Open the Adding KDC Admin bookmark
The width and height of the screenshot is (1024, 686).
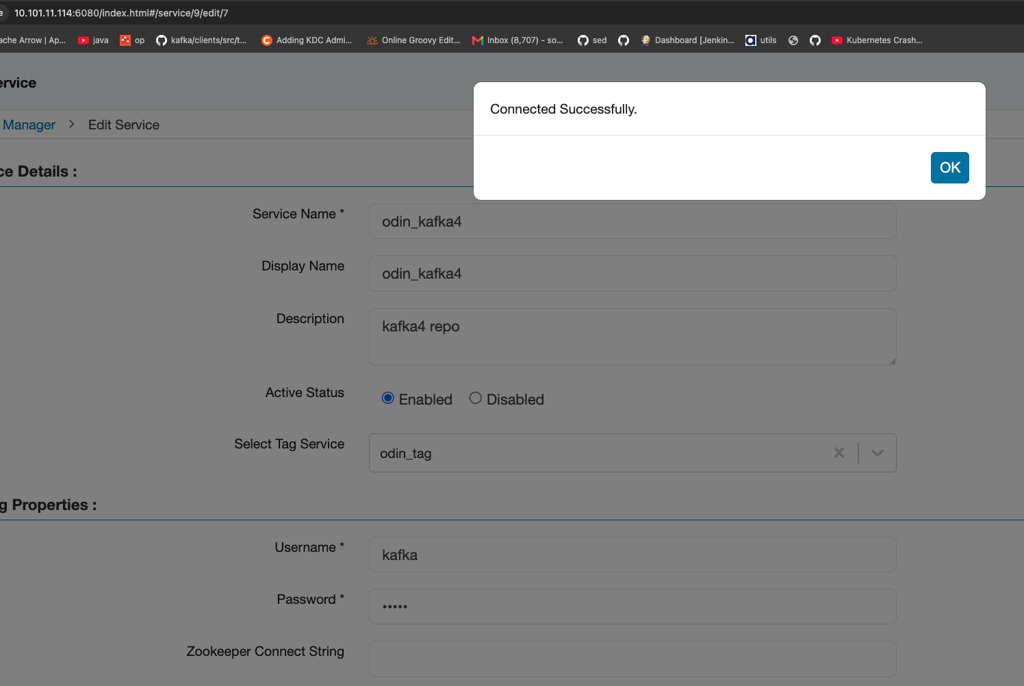[x=306, y=41]
